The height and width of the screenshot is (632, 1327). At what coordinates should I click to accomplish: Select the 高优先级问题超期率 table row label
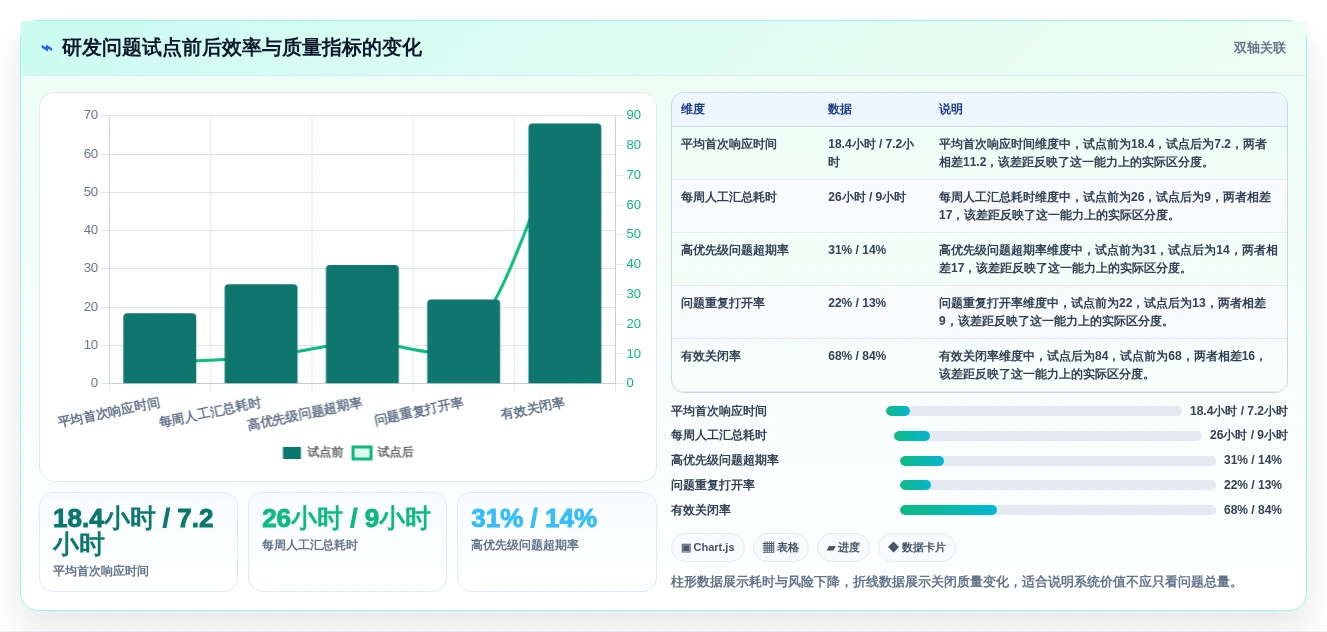[x=735, y=250]
